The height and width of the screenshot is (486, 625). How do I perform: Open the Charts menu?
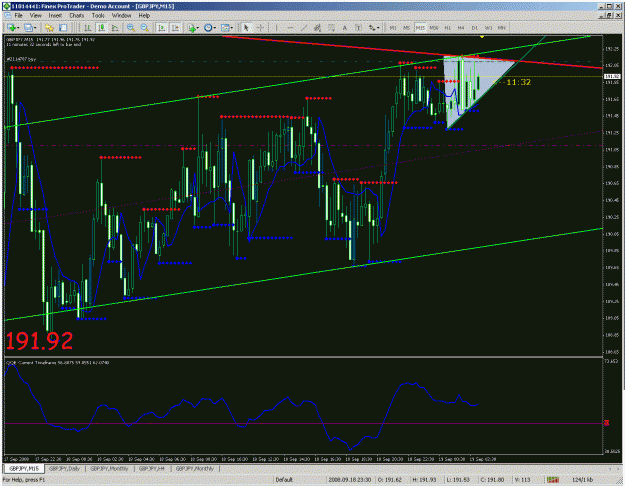[x=77, y=16]
